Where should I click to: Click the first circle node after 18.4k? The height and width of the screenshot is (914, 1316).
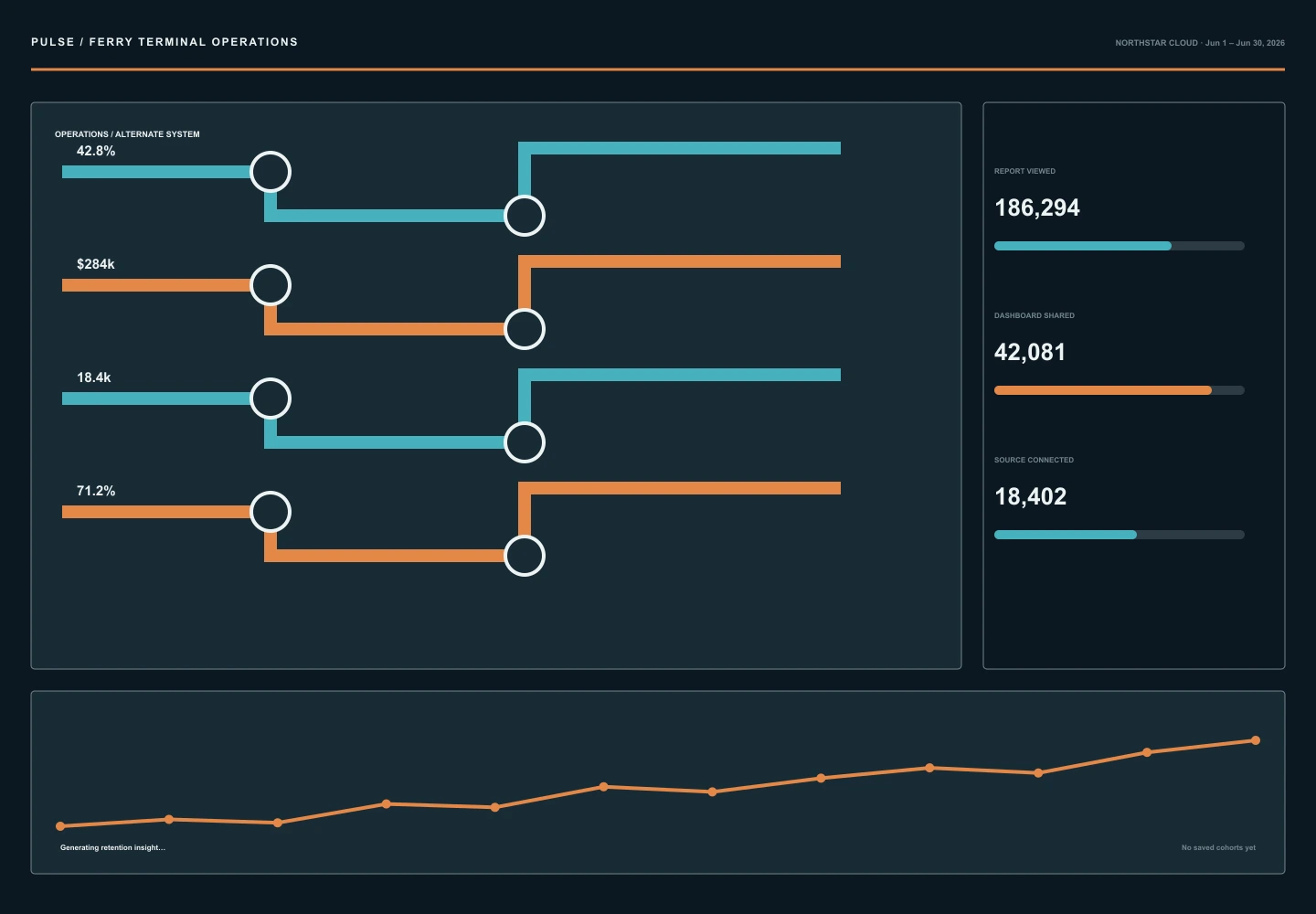[x=271, y=399]
